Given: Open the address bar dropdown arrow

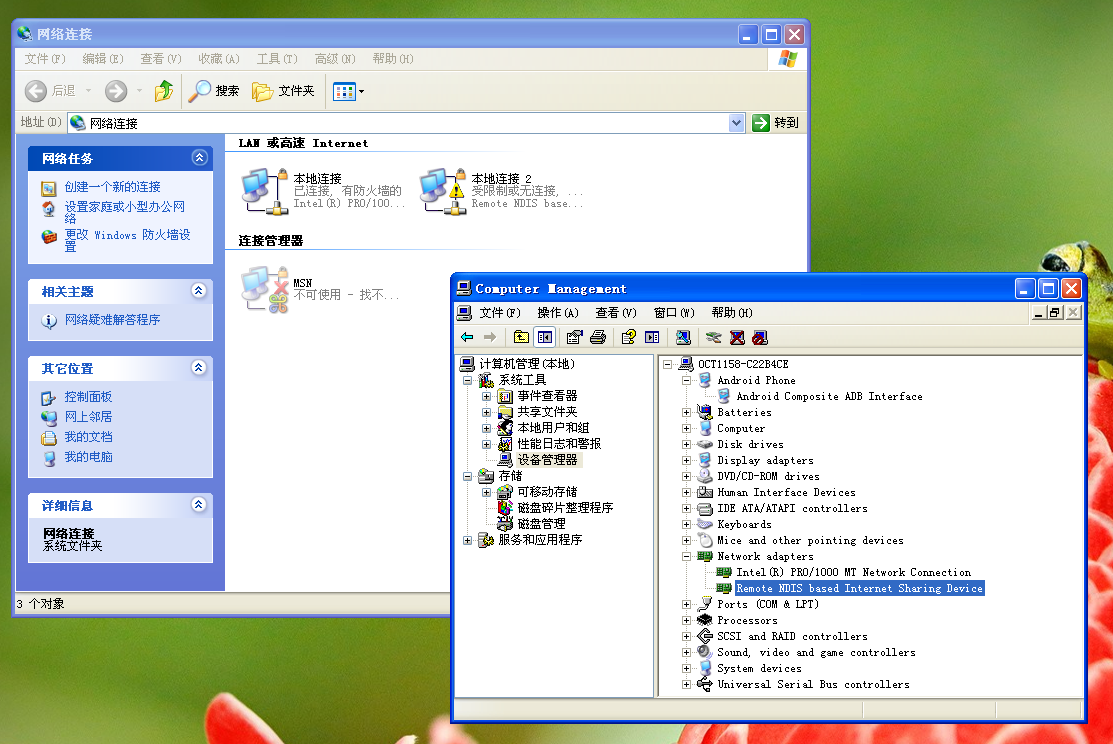Looking at the screenshot, I should 737,122.
